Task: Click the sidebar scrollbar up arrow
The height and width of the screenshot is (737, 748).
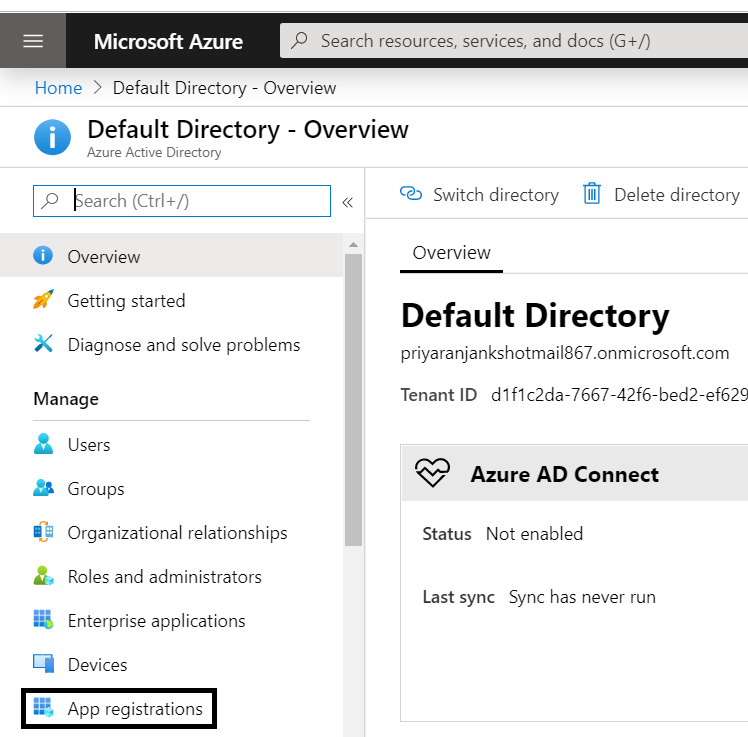Action: pyautogui.click(x=353, y=245)
